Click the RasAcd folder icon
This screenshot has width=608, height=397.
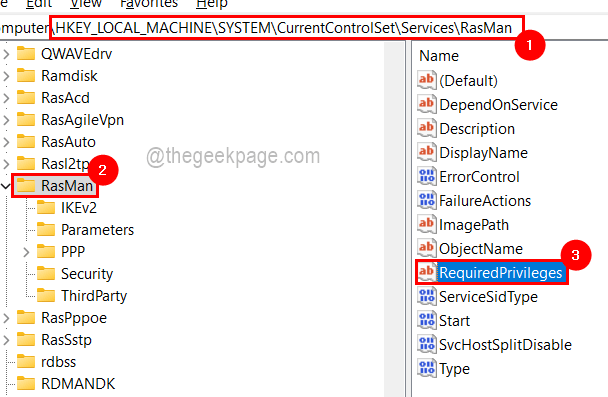pos(26,97)
